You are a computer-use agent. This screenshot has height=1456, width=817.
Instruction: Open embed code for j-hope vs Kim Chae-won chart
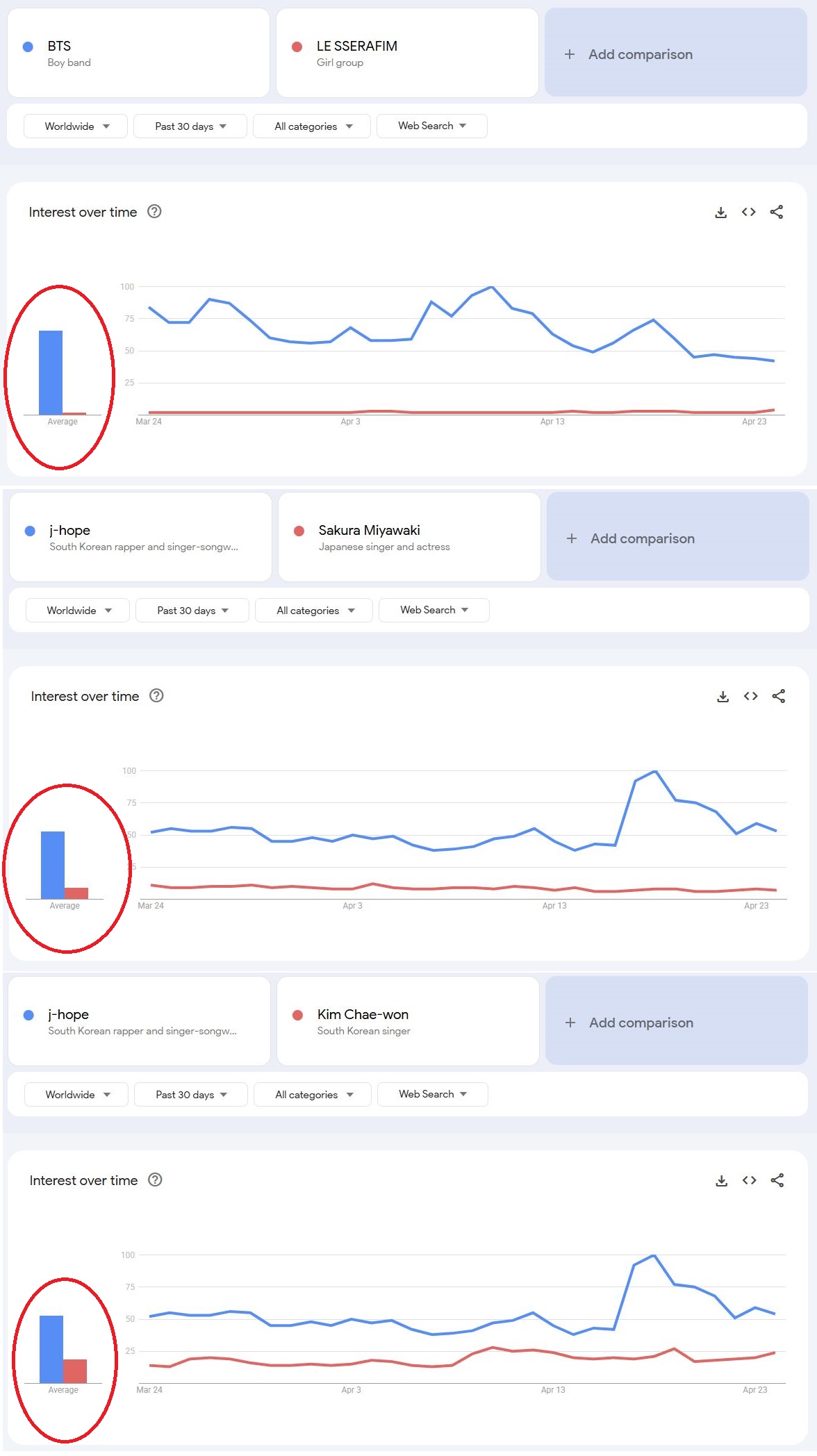coord(749,1180)
